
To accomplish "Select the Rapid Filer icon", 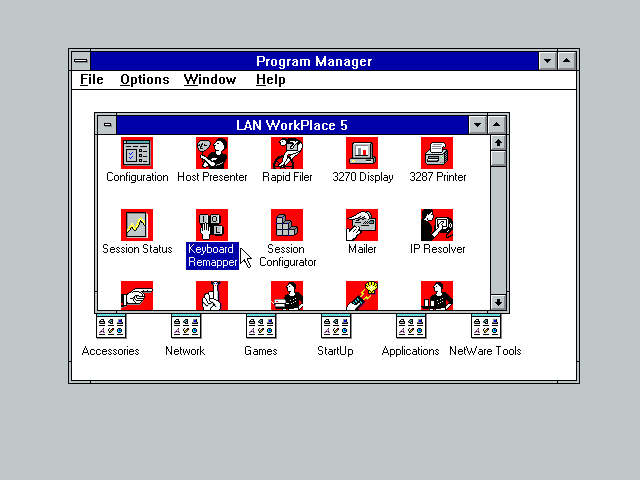I will (287, 153).
